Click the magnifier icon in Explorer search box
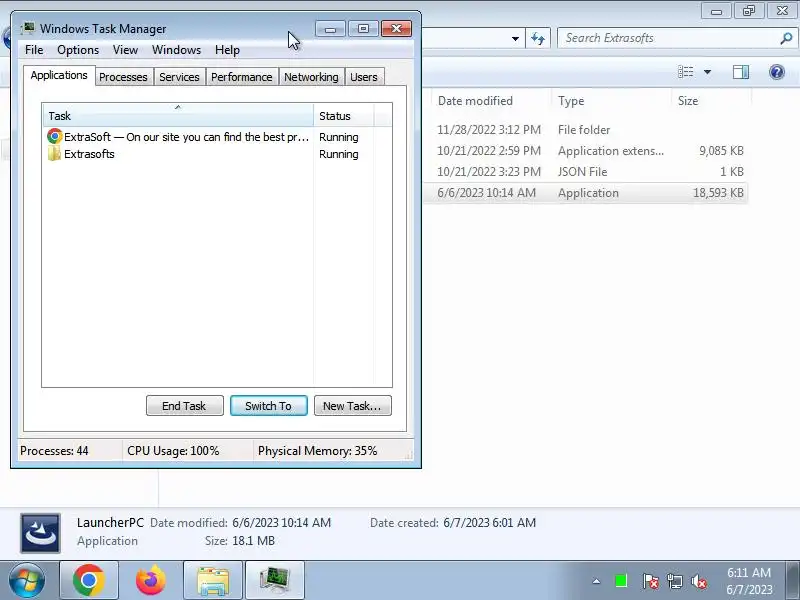The image size is (800, 600). [786, 38]
